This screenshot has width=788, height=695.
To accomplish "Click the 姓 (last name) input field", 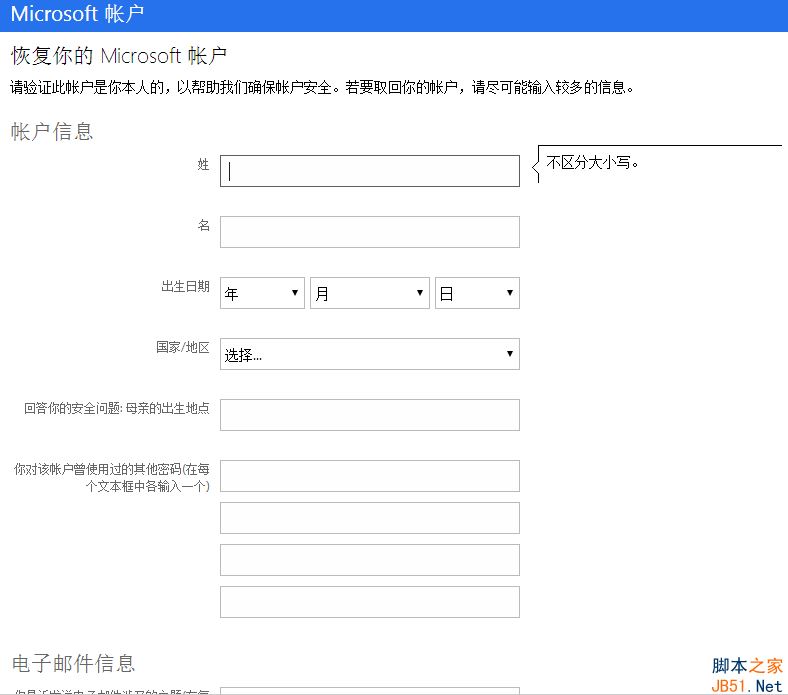I will [x=370, y=171].
